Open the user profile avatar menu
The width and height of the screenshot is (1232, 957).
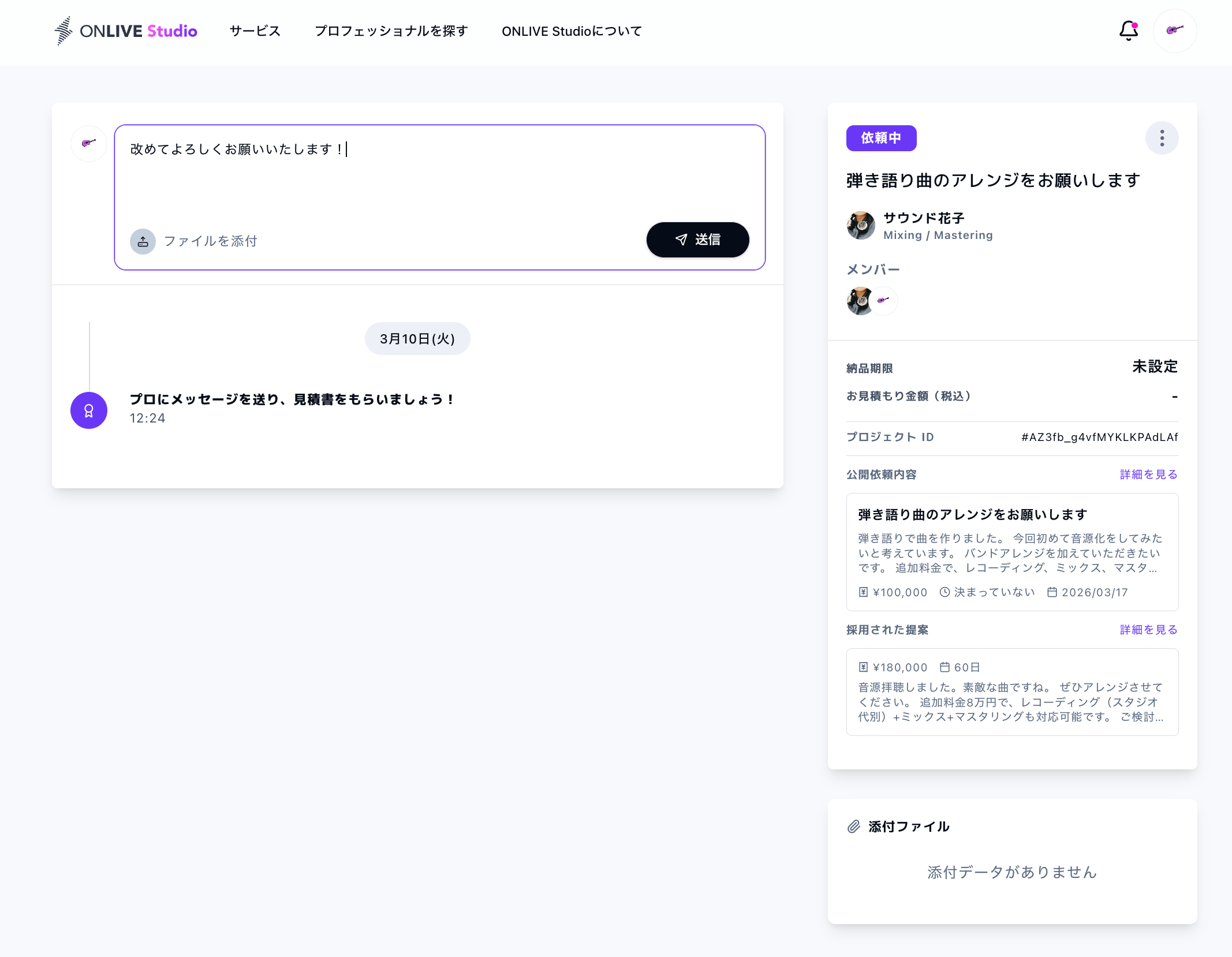pyautogui.click(x=1174, y=31)
